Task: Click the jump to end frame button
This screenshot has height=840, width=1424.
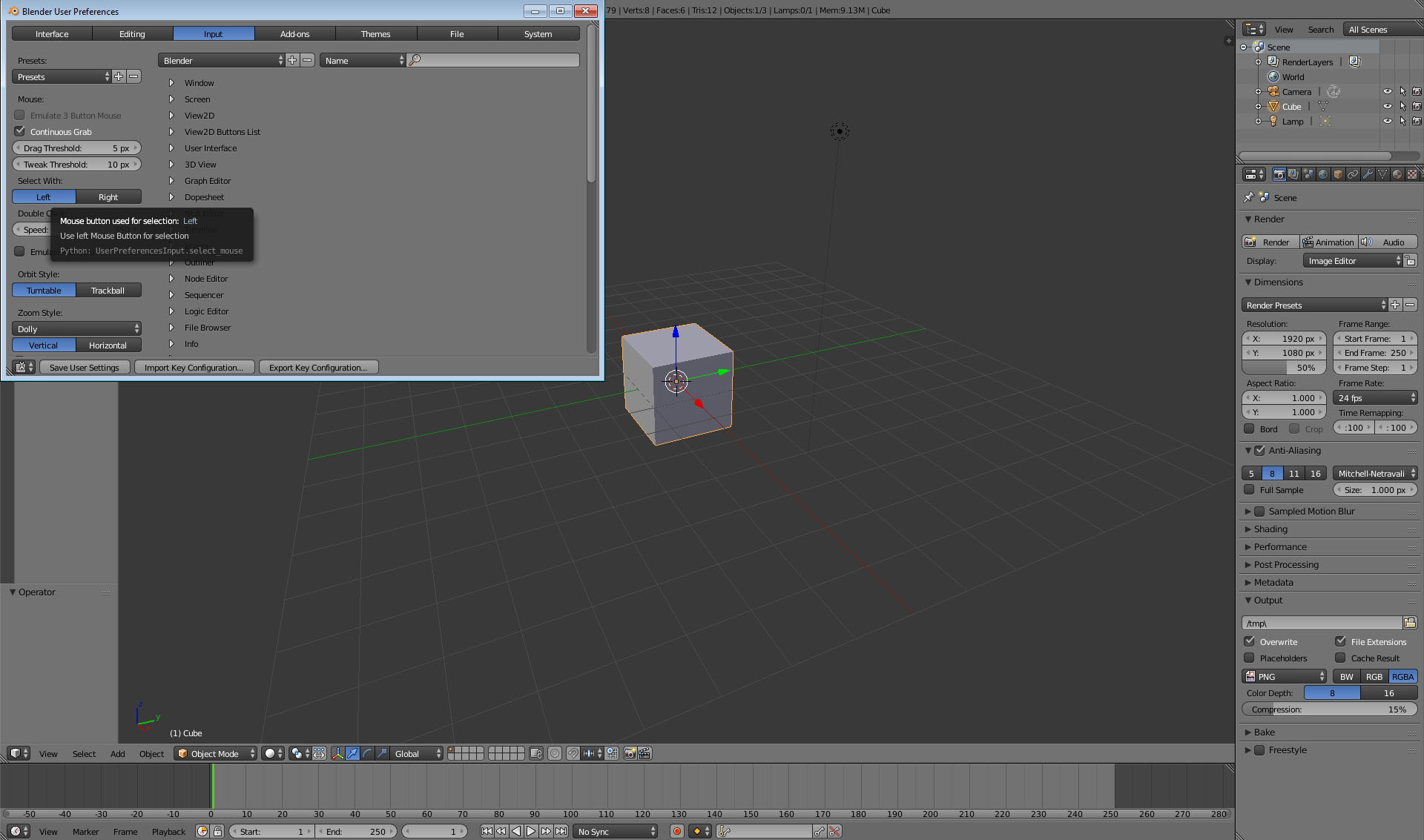Action: [561, 831]
